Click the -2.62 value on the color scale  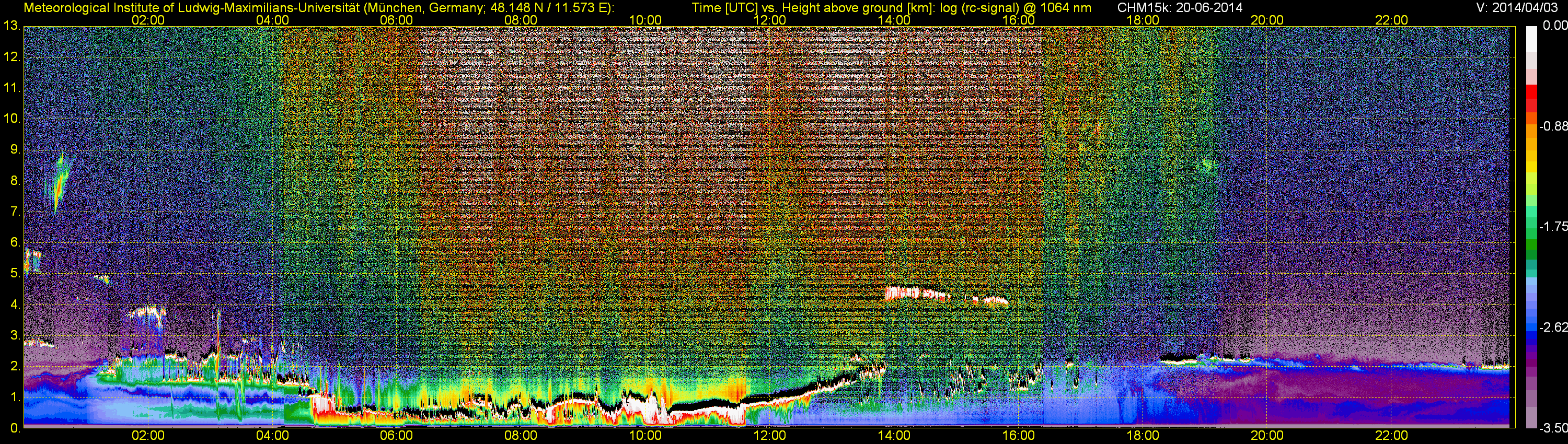[1553, 327]
